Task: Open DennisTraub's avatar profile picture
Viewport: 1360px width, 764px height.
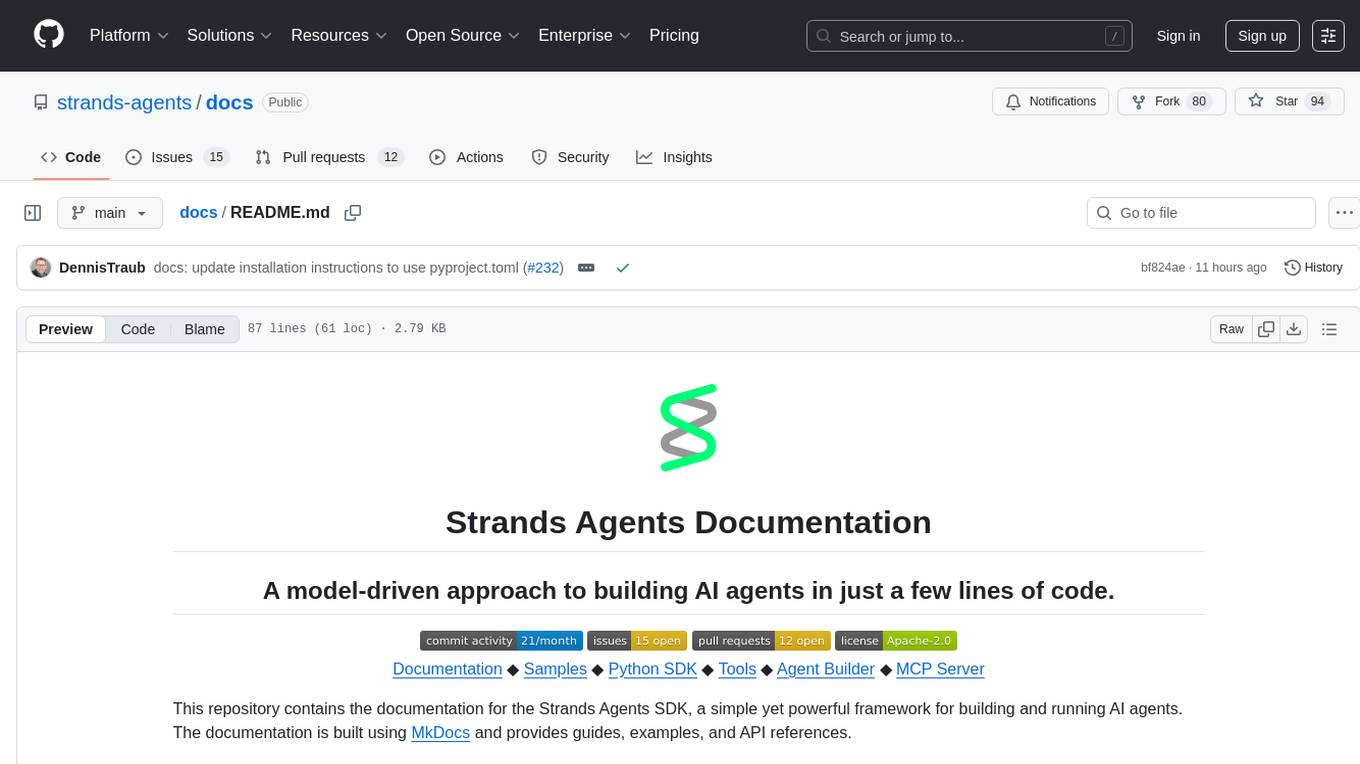Action: coord(41,268)
